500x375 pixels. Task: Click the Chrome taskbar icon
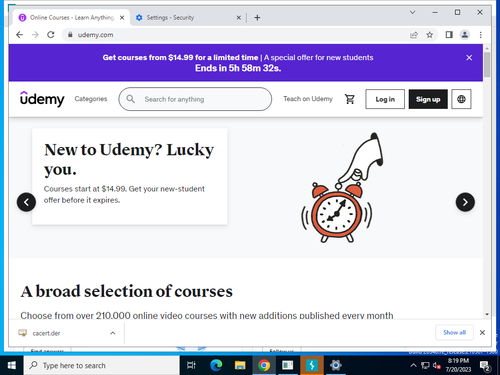point(264,365)
